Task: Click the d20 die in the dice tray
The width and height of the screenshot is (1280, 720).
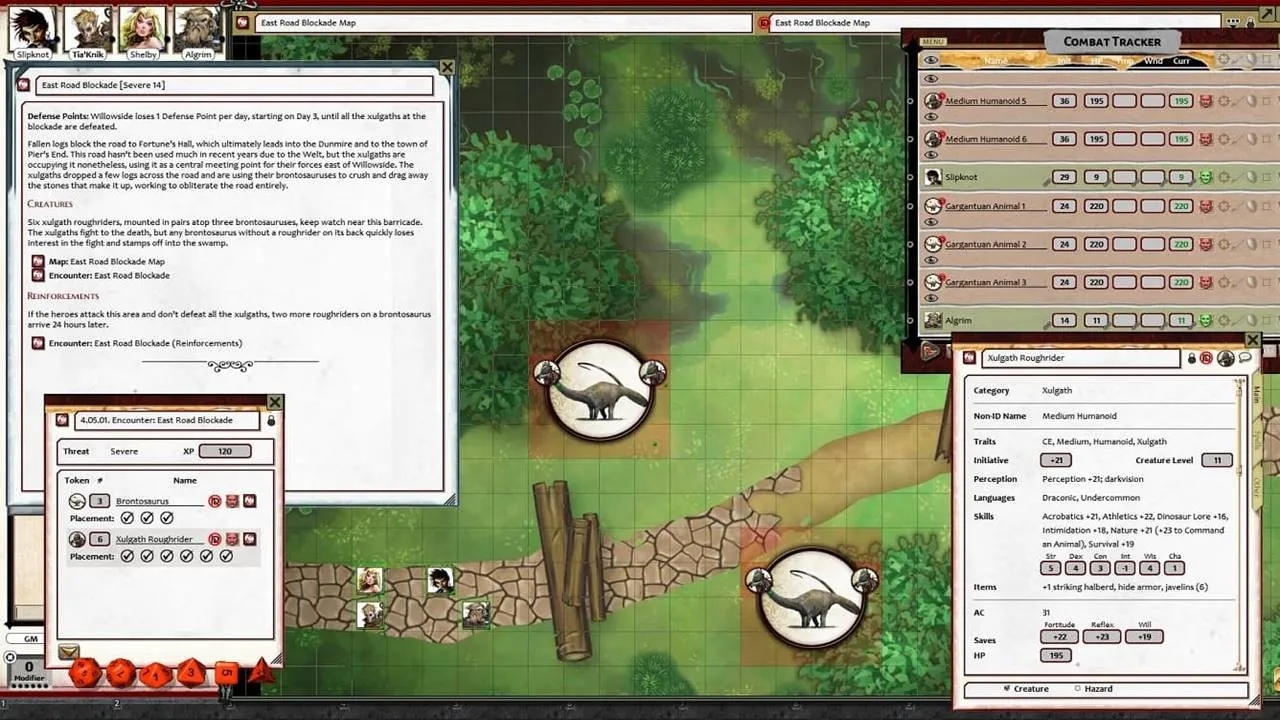Action: 85,672
